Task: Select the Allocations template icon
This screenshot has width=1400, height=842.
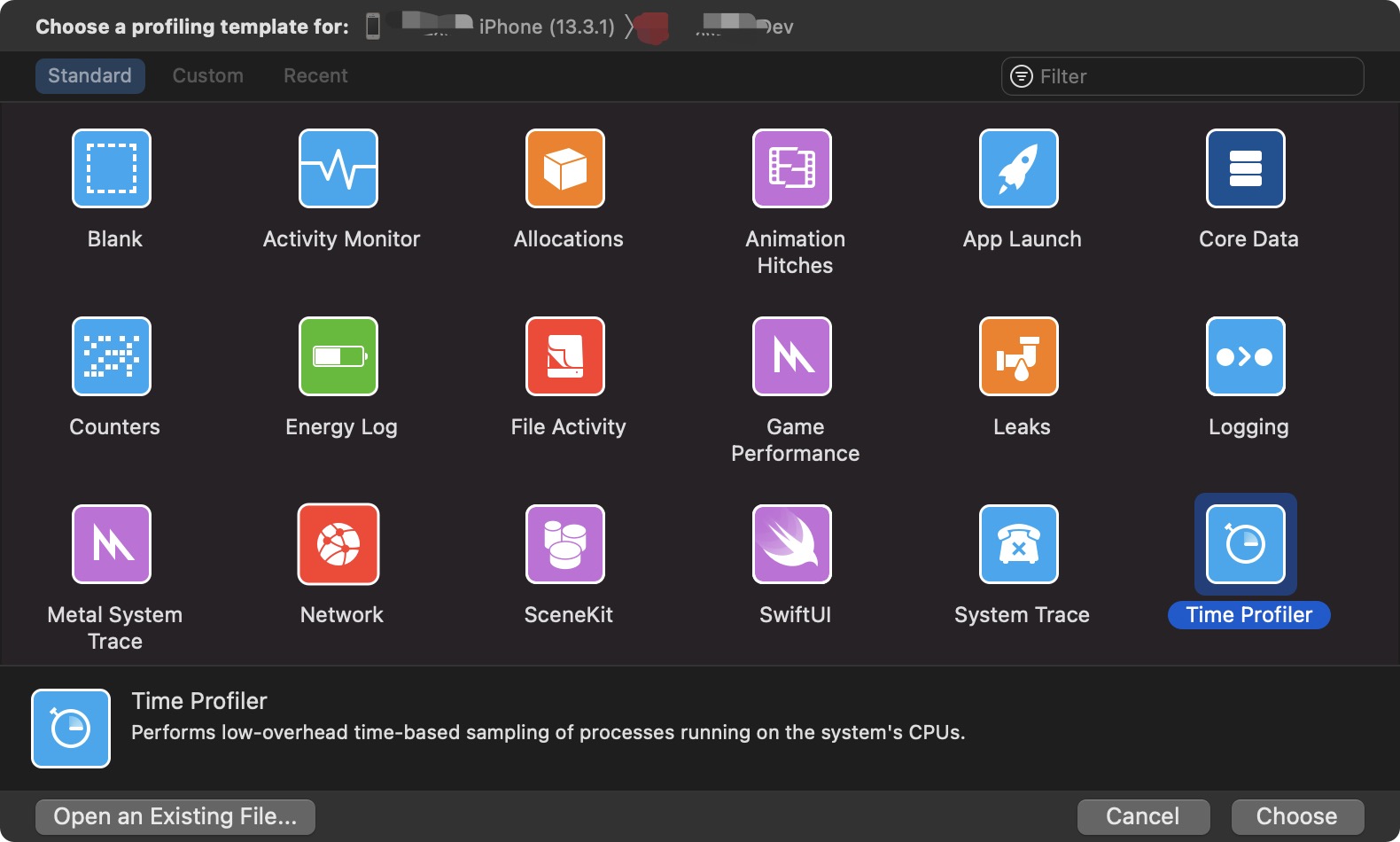Action: 565,168
